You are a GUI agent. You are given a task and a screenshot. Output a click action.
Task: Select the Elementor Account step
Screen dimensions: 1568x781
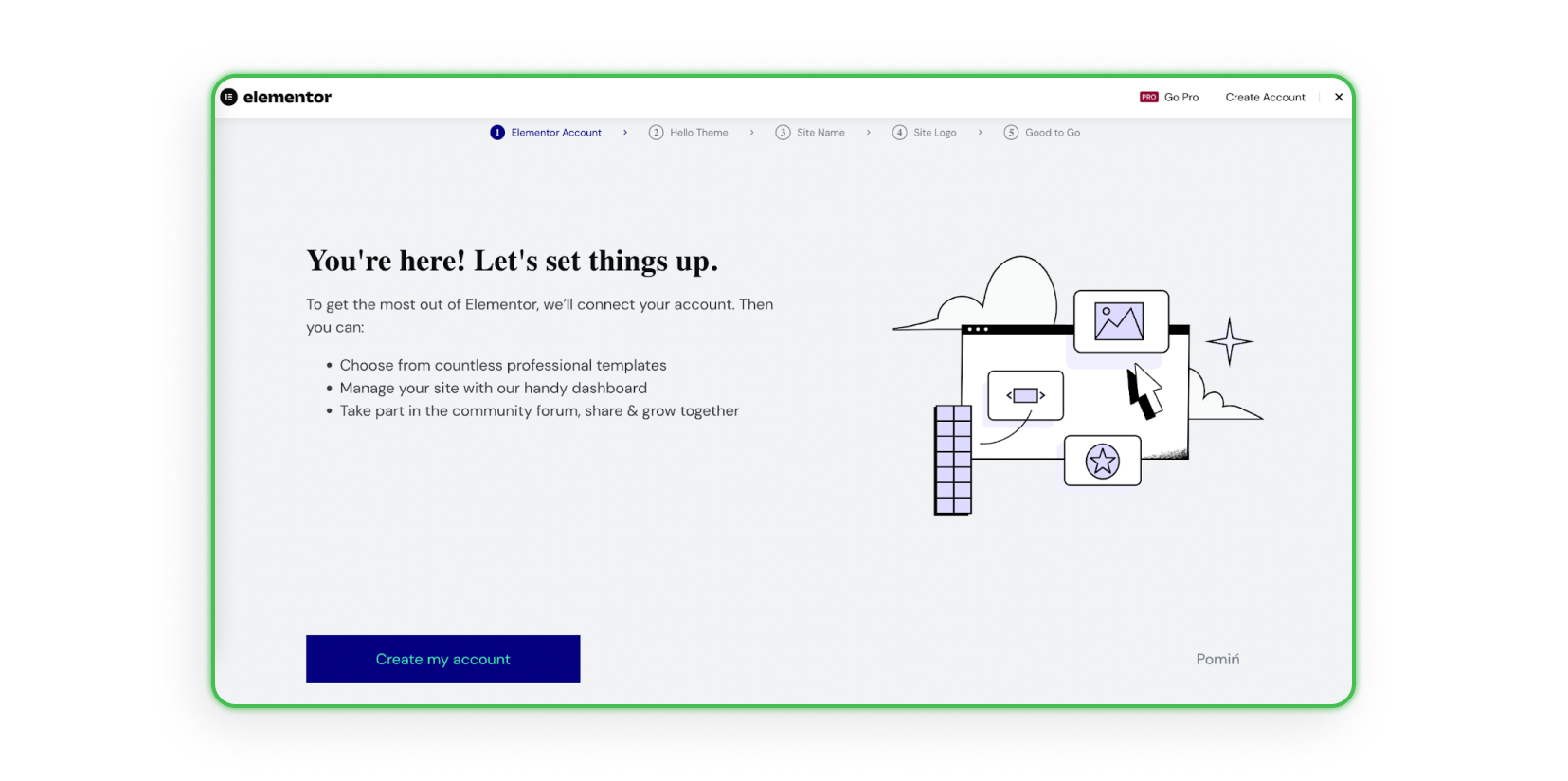(547, 133)
